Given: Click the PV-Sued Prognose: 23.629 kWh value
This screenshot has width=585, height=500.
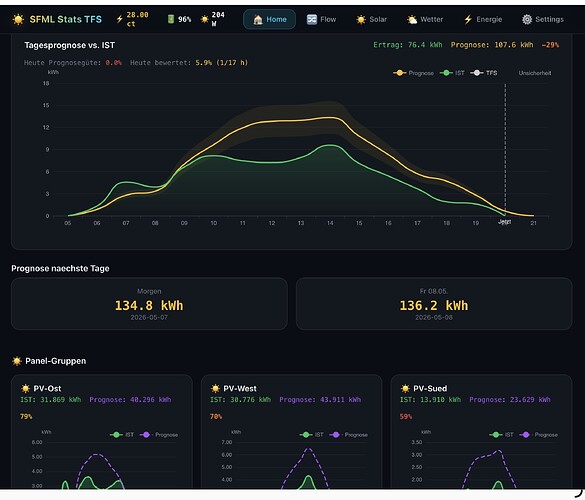Looking at the screenshot, I should click(510, 400).
